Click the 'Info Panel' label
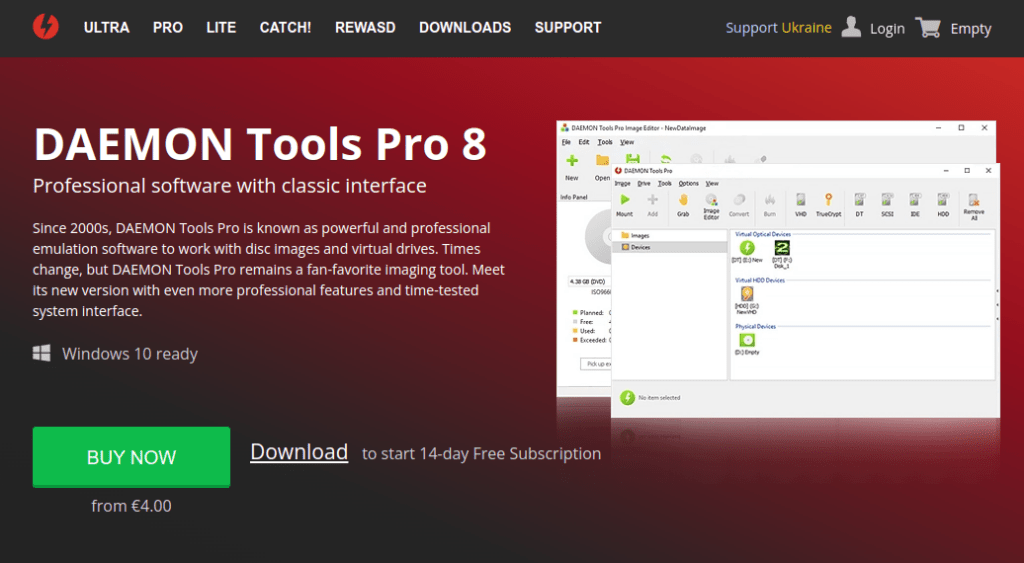This screenshot has width=1024, height=563. (x=574, y=197)
